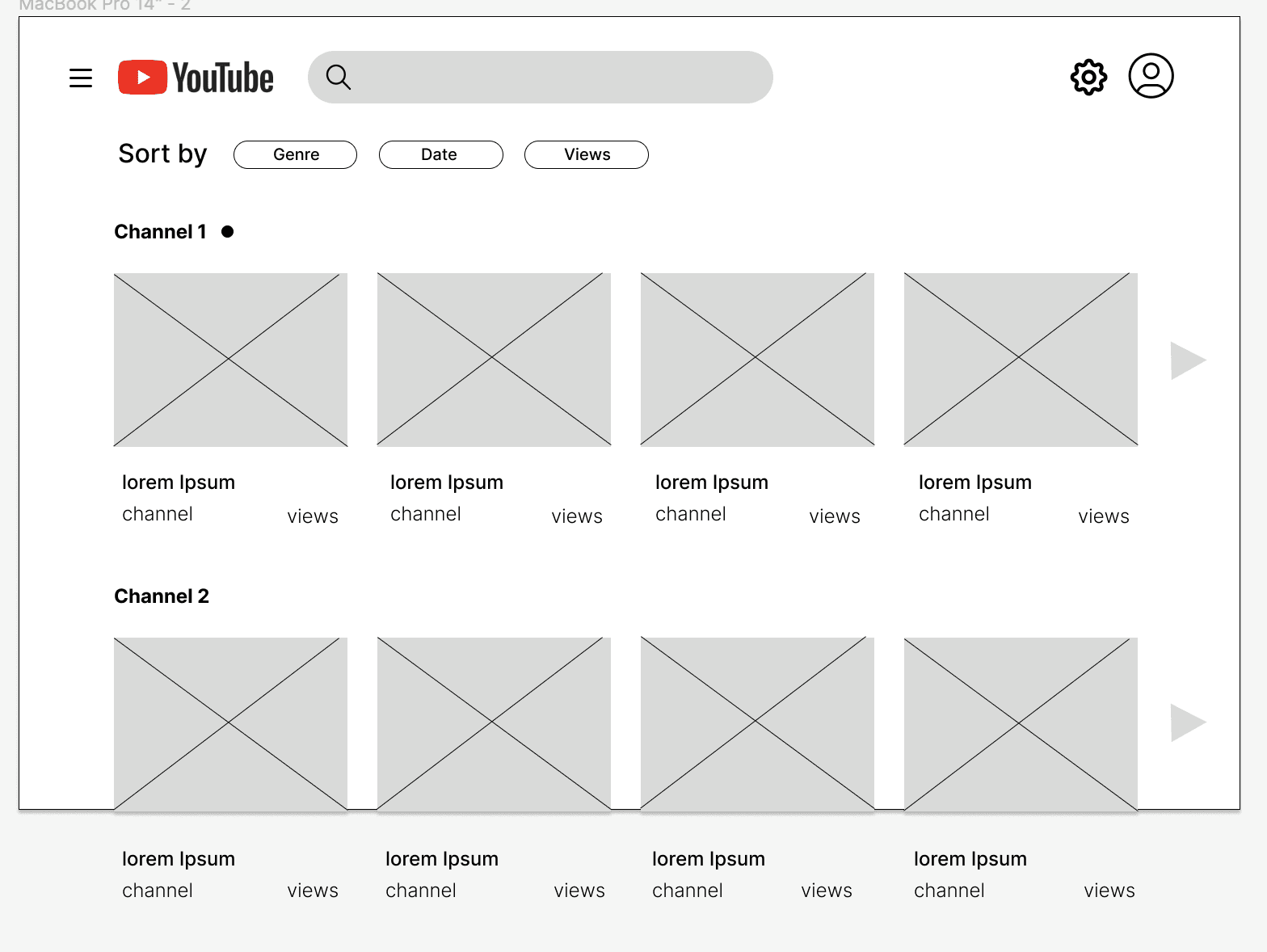Sort videos by Views
Viewport: 1267px width, 952px height.
point(586,154)
